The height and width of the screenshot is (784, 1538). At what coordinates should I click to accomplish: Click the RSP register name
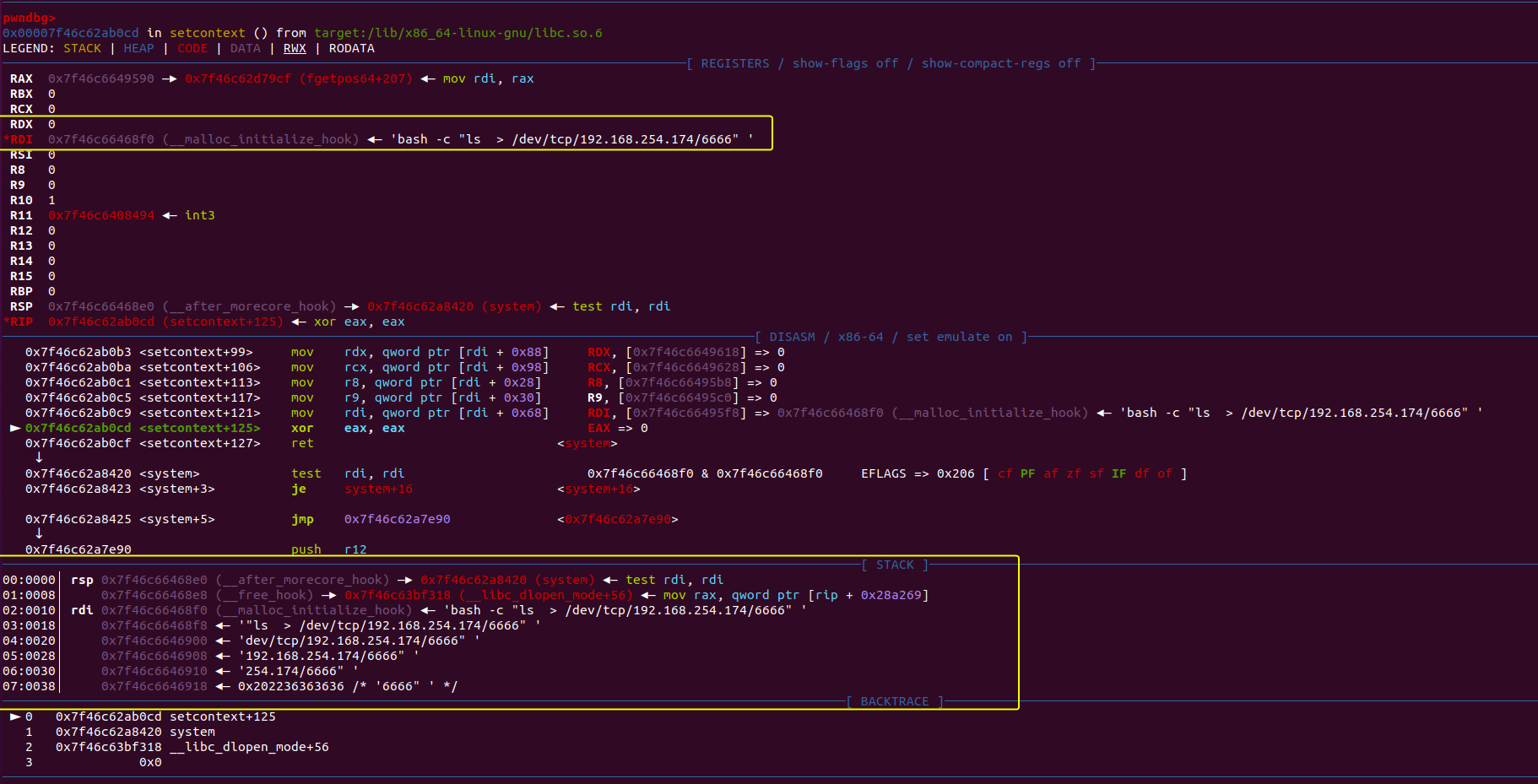coord(21,306)
